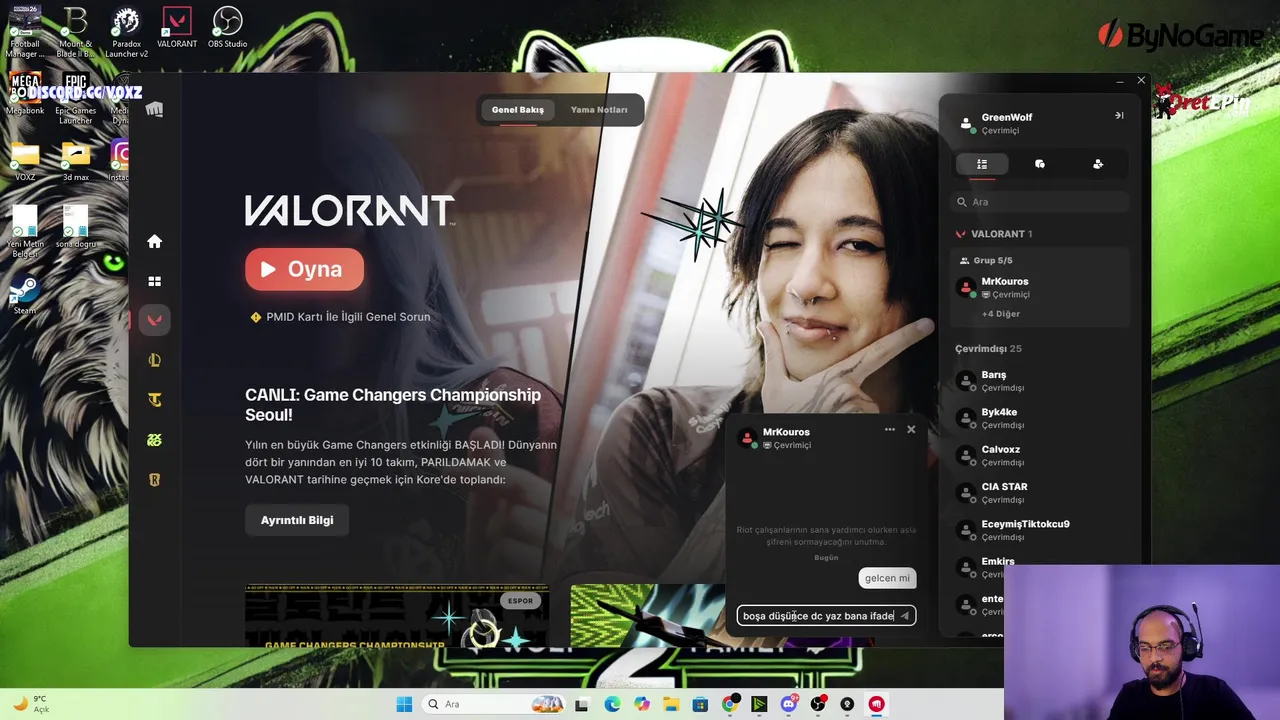Open the weather widget showing 9°C
The width and height of the screenshot is (1280, 720).
tap(30, 704)
